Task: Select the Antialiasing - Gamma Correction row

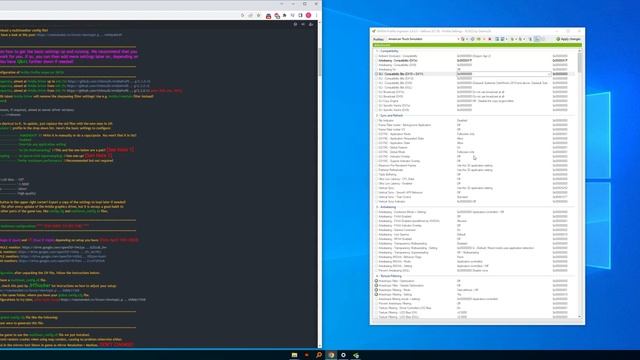Action: click(x=475, y=230)
